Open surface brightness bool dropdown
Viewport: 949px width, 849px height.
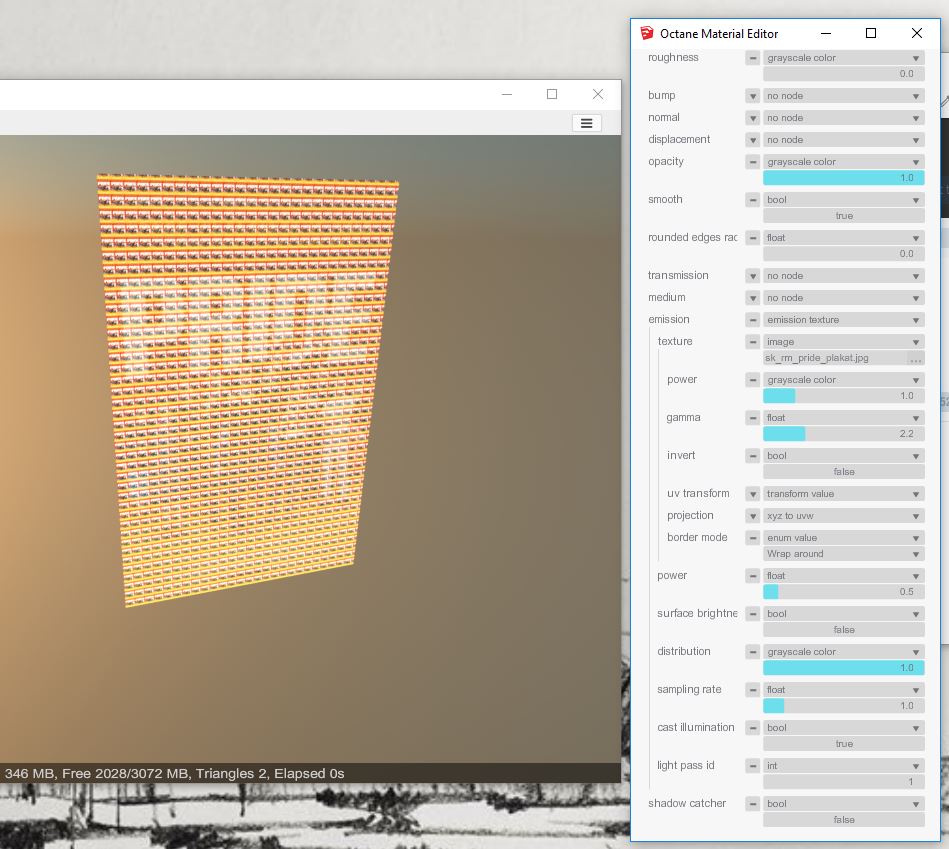click(x=844, y=614)
